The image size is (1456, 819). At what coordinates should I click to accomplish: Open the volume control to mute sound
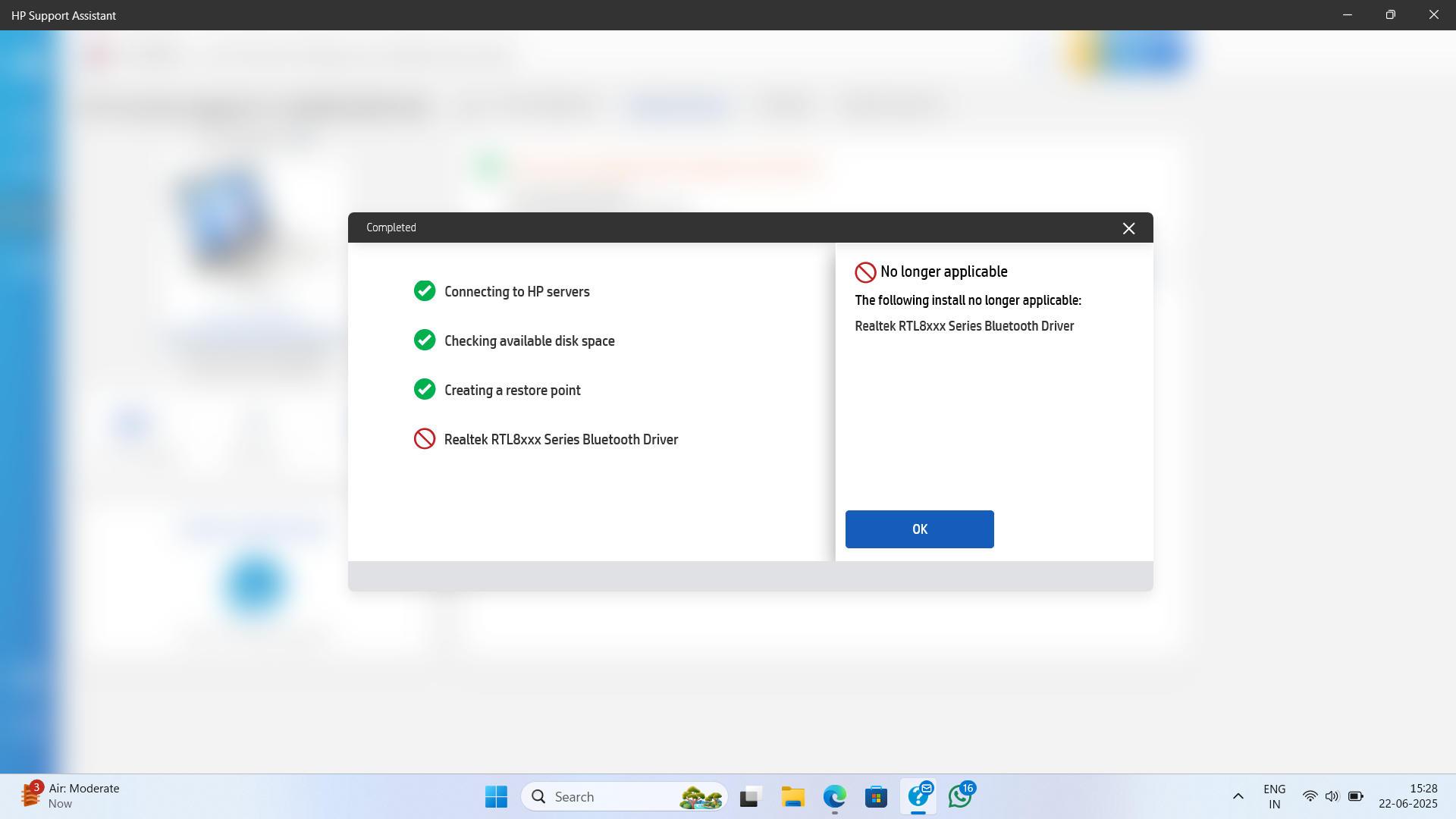pos(1334,797)
